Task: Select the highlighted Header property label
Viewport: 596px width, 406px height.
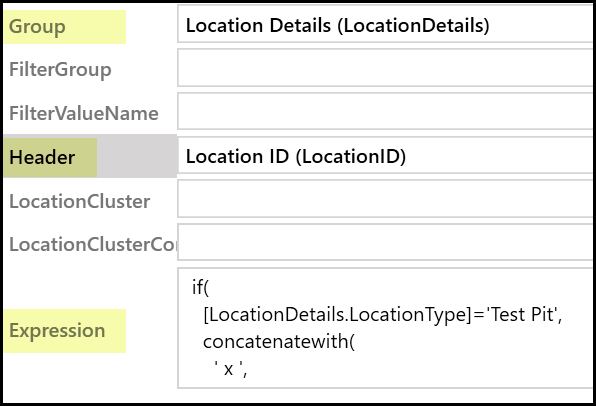Action: (x=42, y=157)
